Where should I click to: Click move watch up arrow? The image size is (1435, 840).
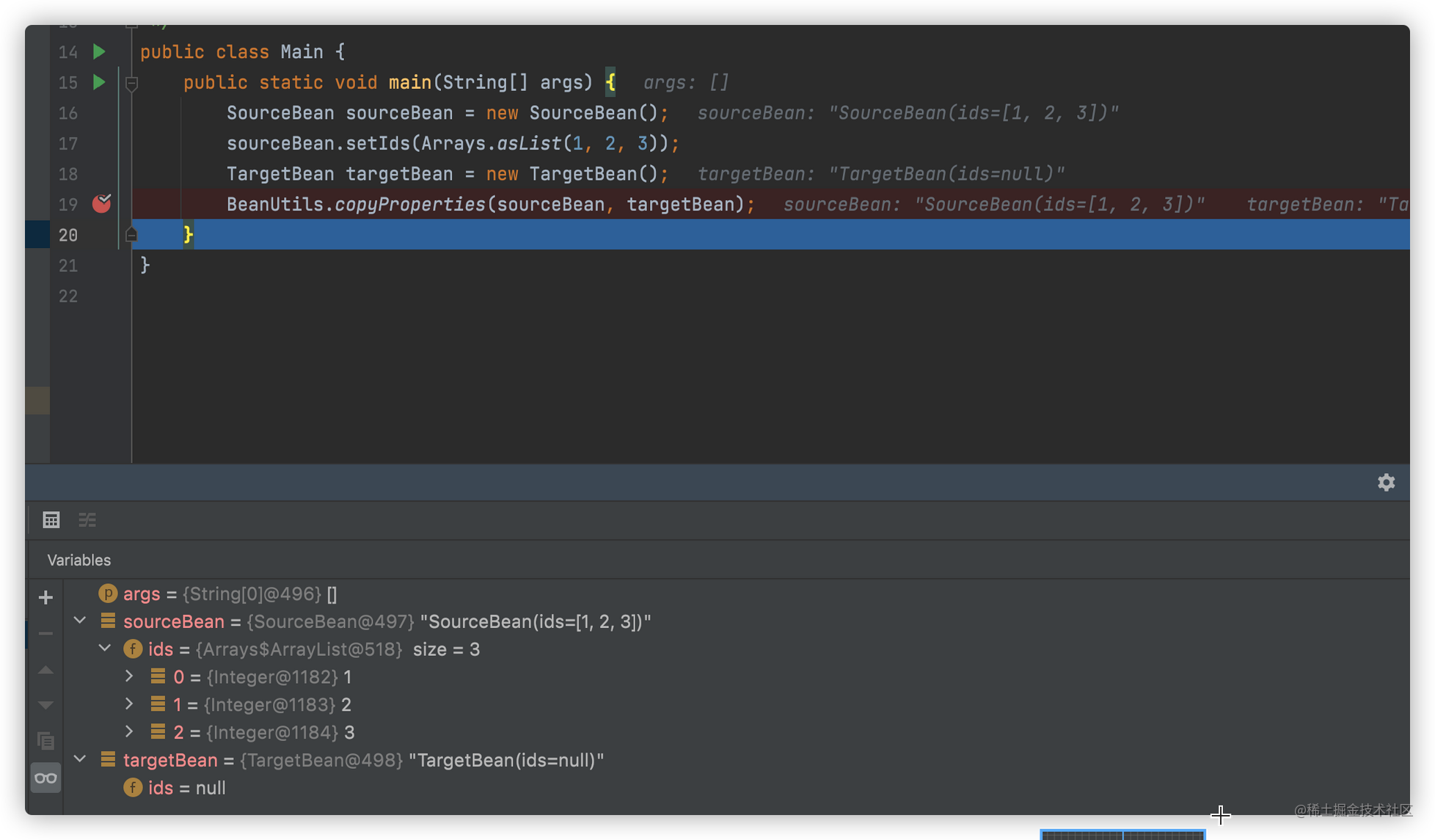[45, 670]
